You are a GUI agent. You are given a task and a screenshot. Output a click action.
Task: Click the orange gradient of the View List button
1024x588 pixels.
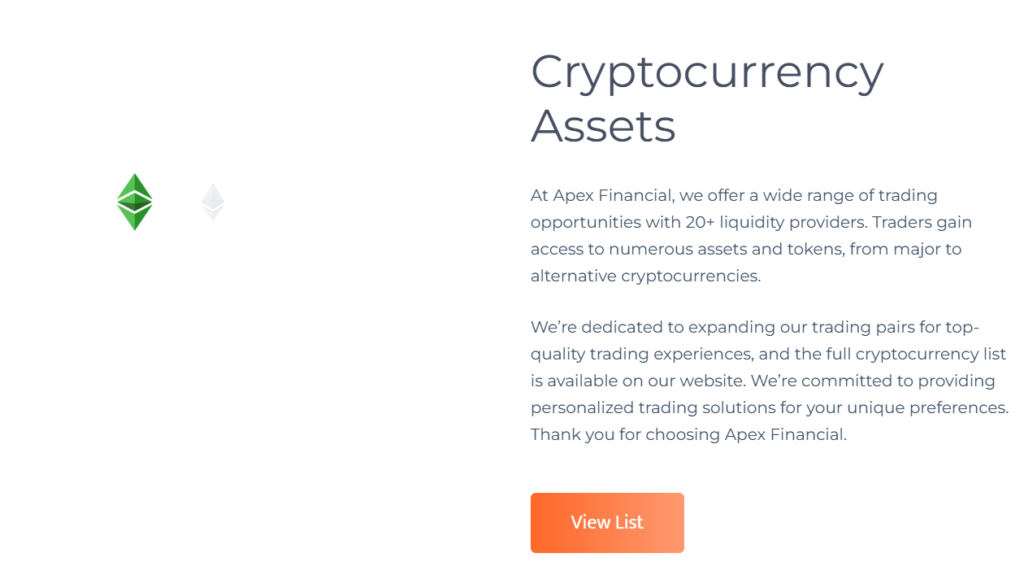click(x=607, y=522)
